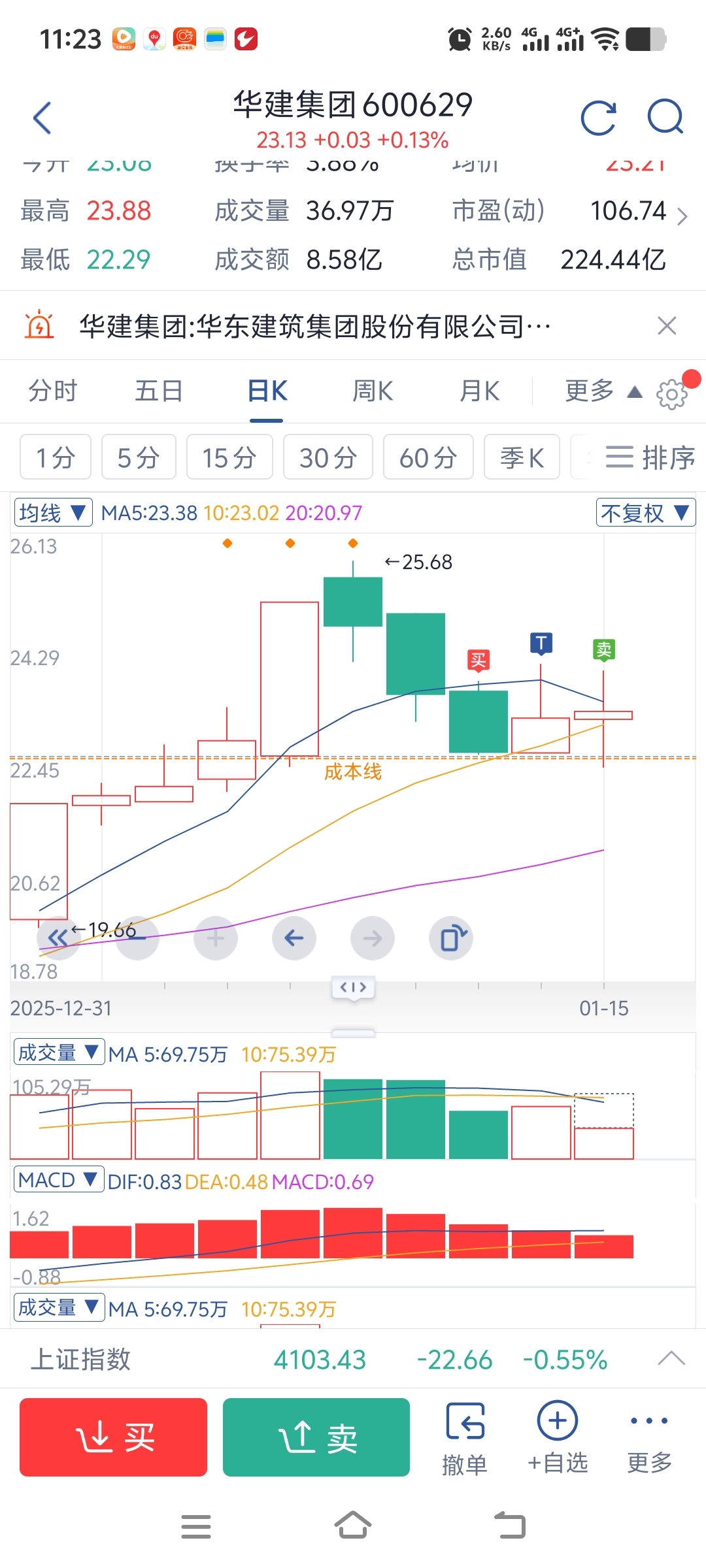Select the 15分 period chip
Viewport: 706px width, 1568px height.
pos(229,457)
